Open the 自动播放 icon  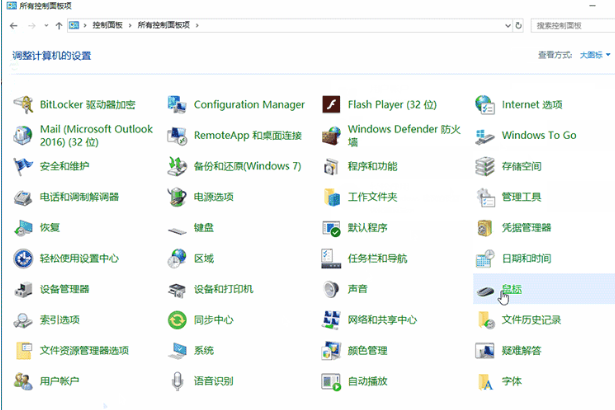(x=331, y=381)
